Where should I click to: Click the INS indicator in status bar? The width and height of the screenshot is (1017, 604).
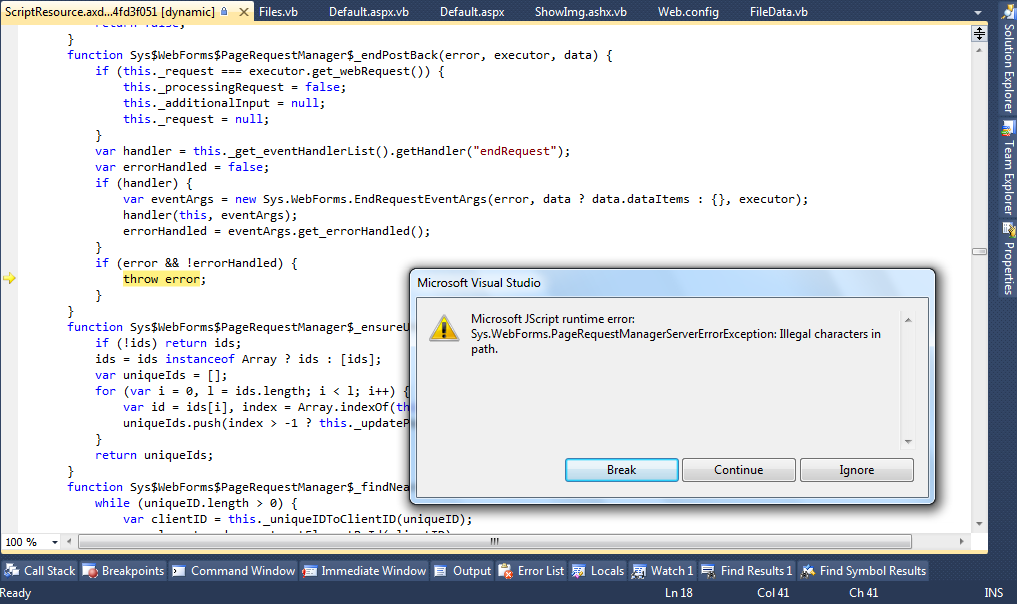(x=994, y=592)
